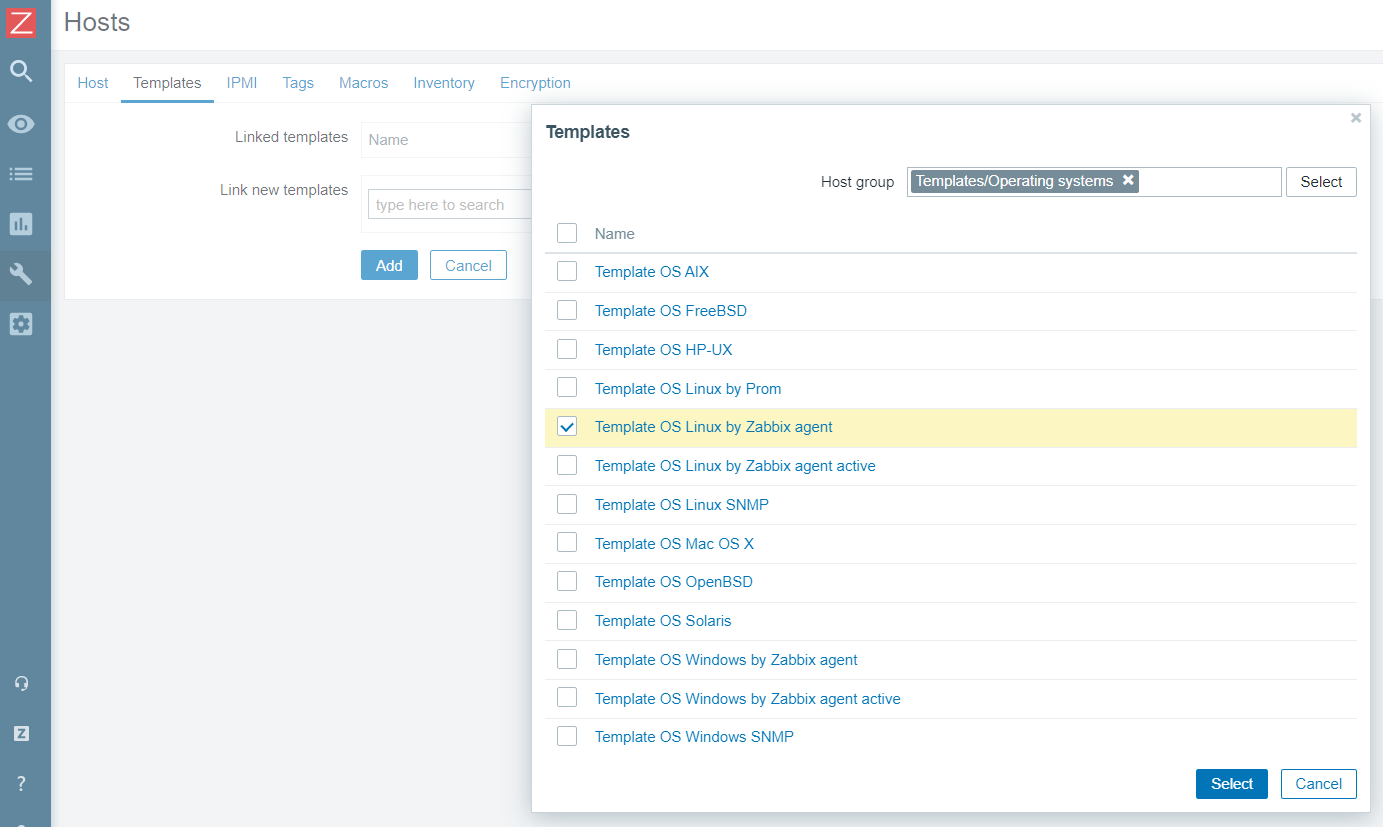Viewport: 1383px width, 827px height.
Task: Open the Configuration wrench icon
Action: click(21, 274)
